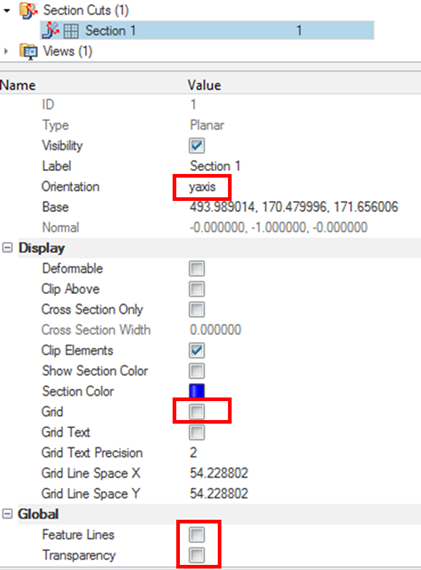
Task: Enable Show Section Color checkbox
Action: pyautogui.click(x=197, y=371)
